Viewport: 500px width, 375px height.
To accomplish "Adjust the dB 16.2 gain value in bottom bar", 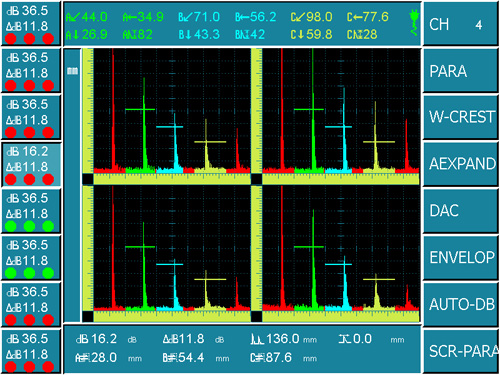I will (x=96, y=339).
